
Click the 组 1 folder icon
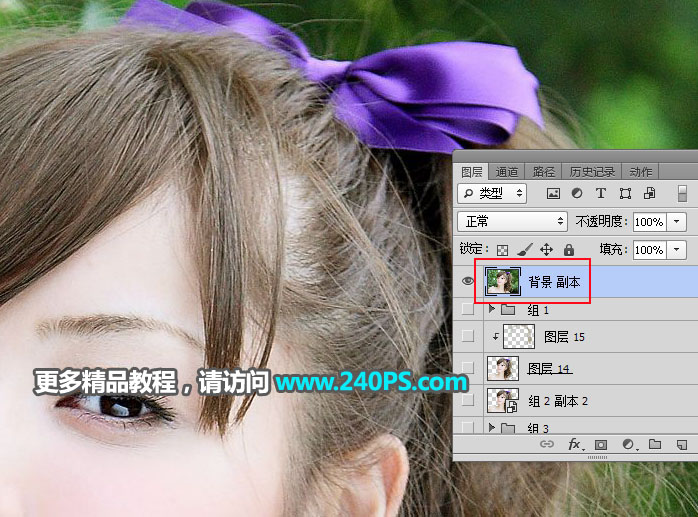[x=508, y=309]
